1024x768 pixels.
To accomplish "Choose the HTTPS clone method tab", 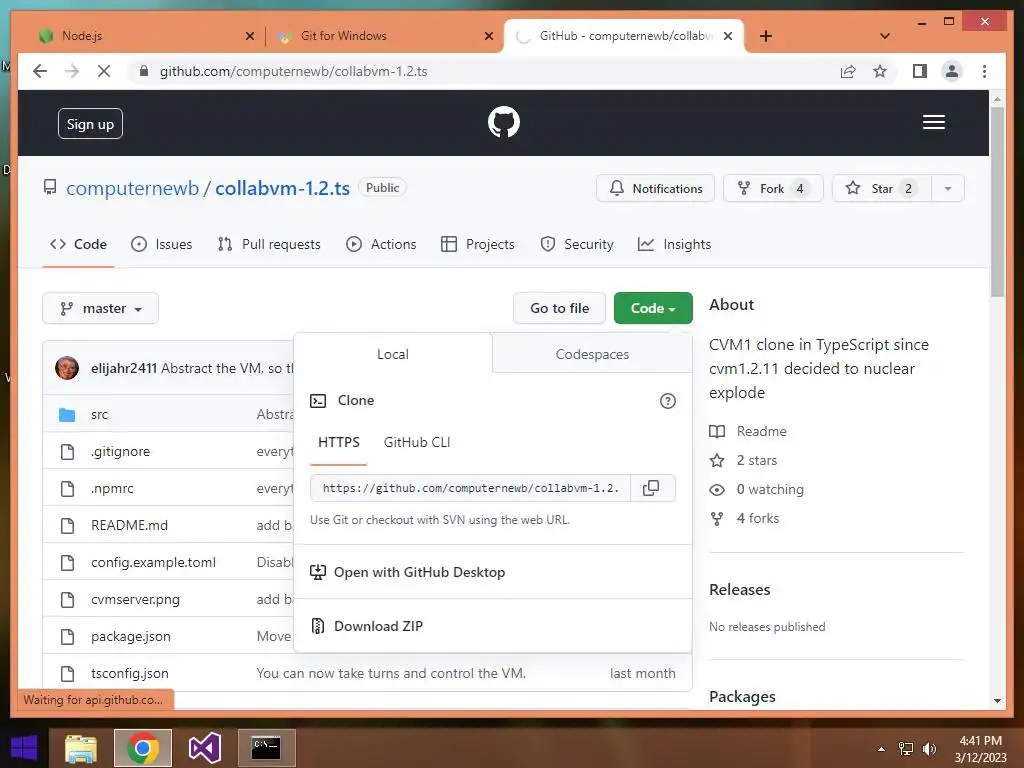I will click(338, 442).
